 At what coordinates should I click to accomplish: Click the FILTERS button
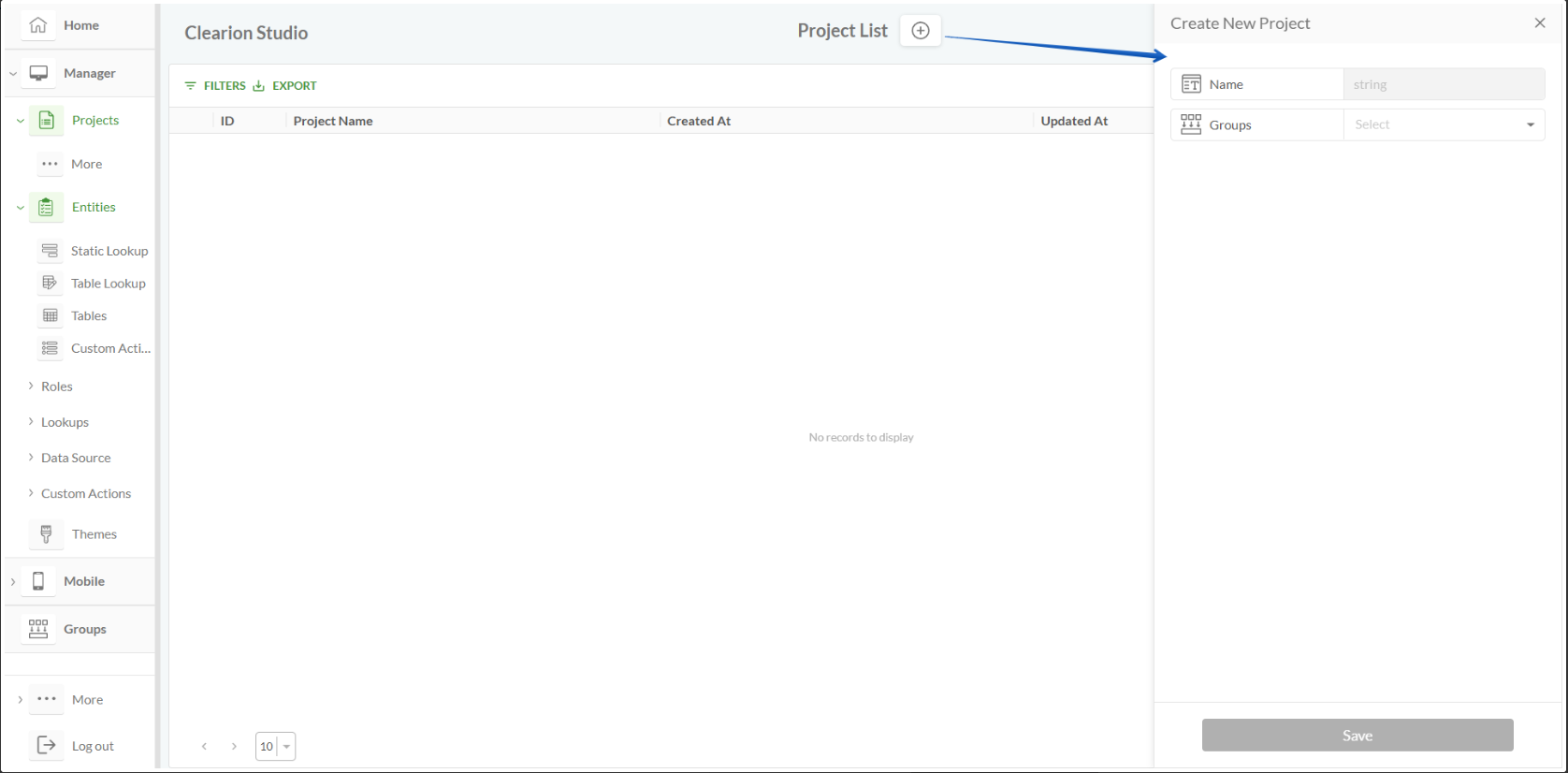click(215, 86)
